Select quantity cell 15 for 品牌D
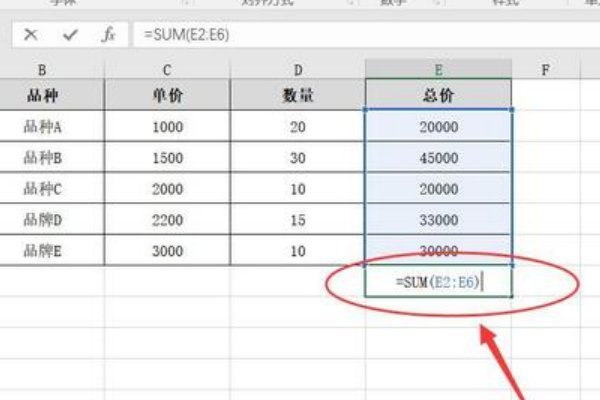 click(x=298, y=219)
